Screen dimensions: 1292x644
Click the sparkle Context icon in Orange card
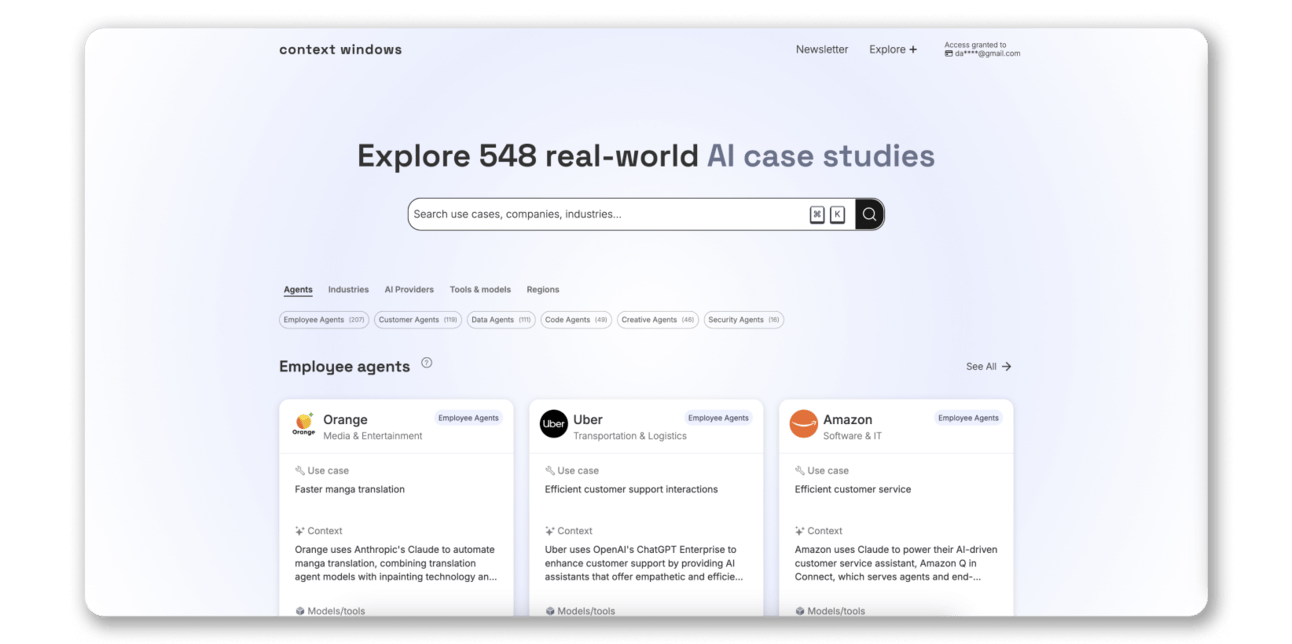300,531
